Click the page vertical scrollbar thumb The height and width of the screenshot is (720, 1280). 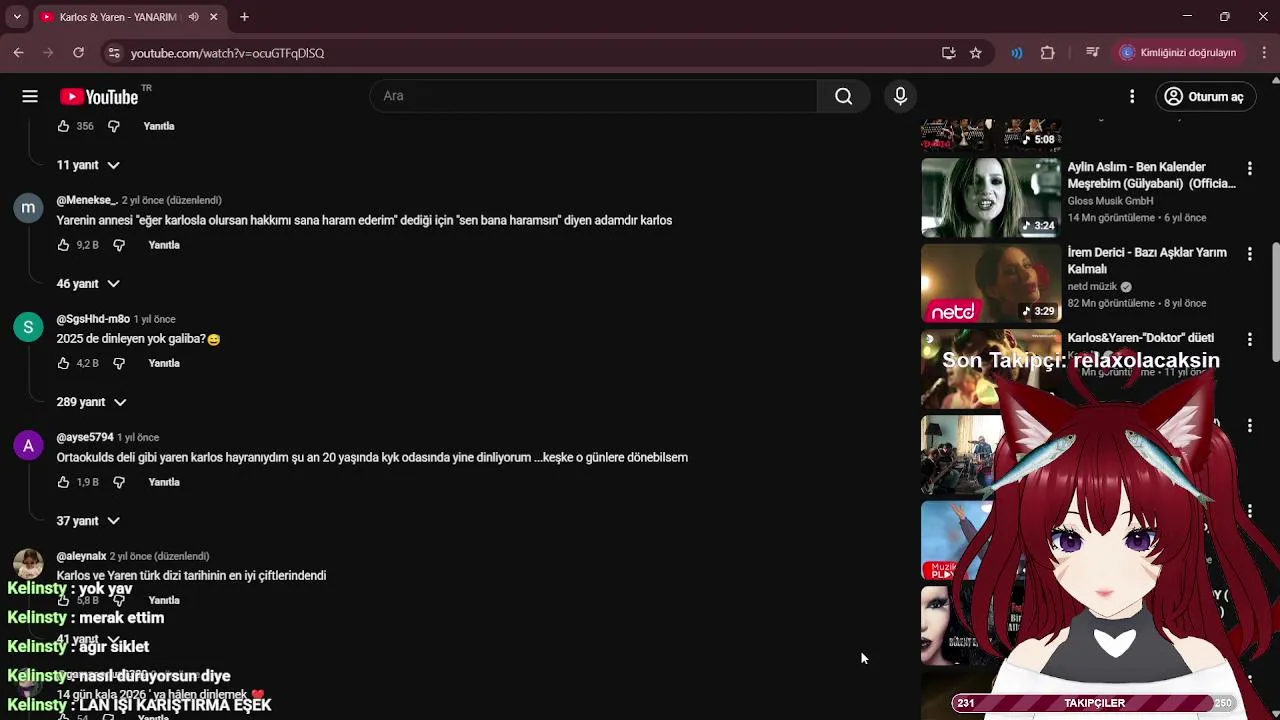(1274, 303)
